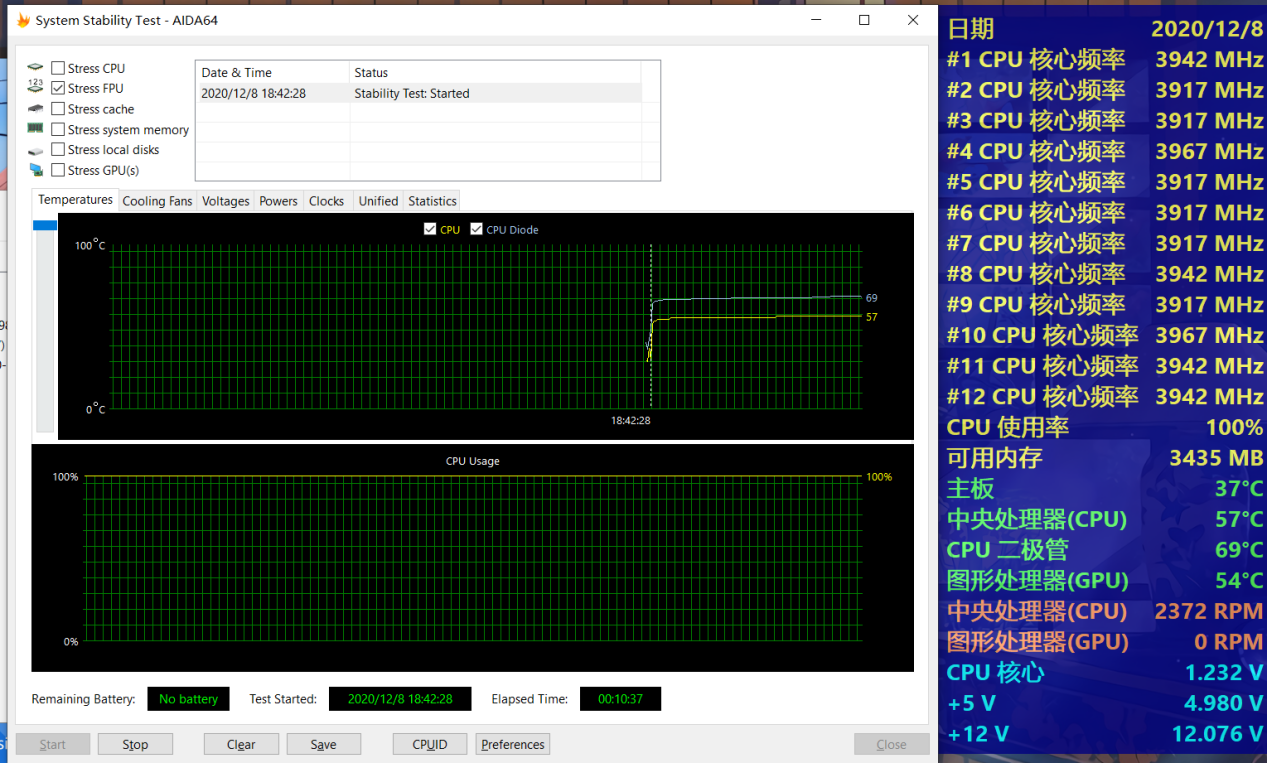1267x763 pixels.
Task: Click the disk drive icon beside Stress local disks
Action: click(x=36, y=150)
